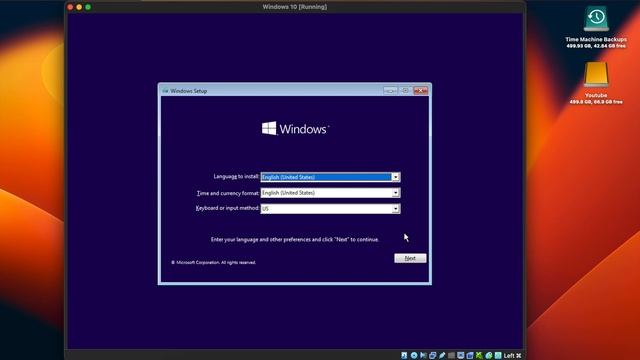Click the Windows logo in setup dialog

point(295,129)
